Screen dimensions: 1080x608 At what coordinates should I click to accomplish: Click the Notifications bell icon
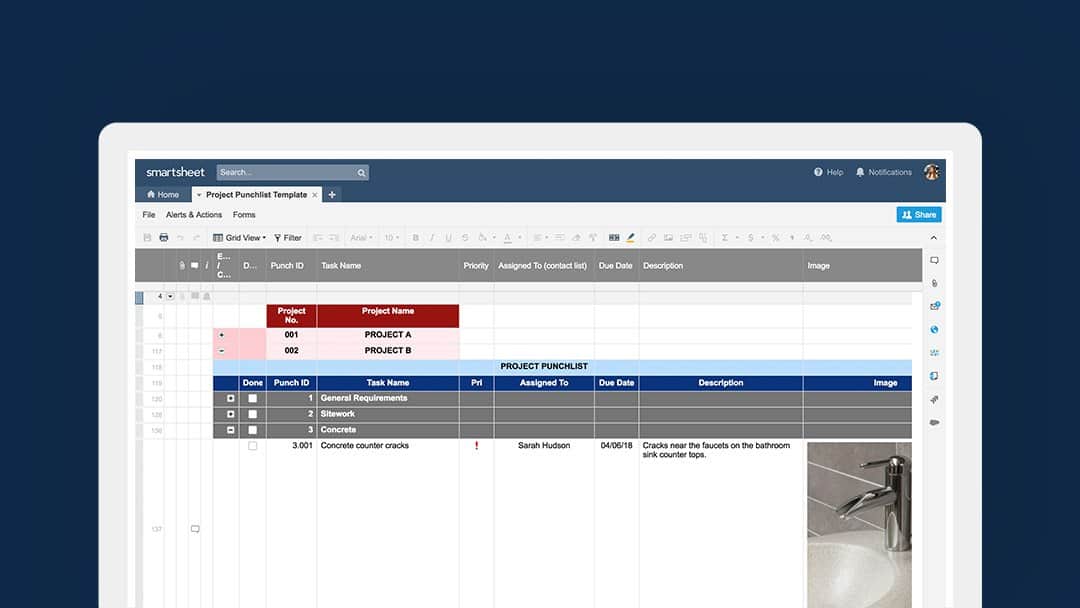860,172
